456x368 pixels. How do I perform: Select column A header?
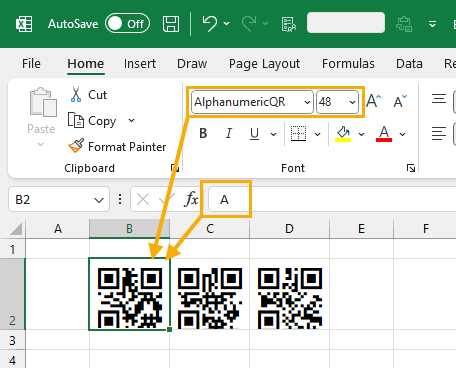(58, 229)
